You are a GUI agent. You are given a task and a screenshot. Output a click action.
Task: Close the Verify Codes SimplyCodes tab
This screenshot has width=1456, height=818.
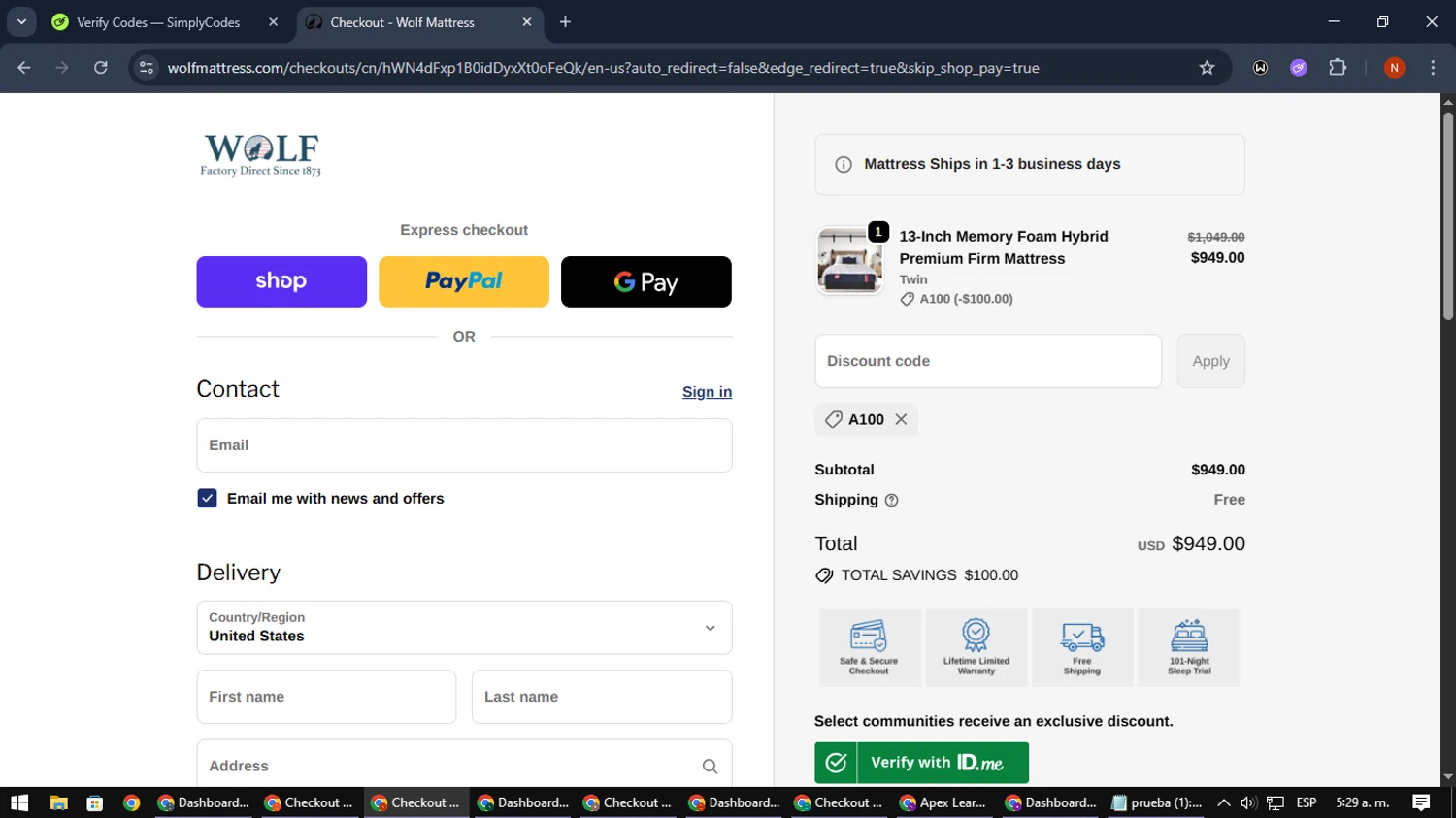pos(273,22)
